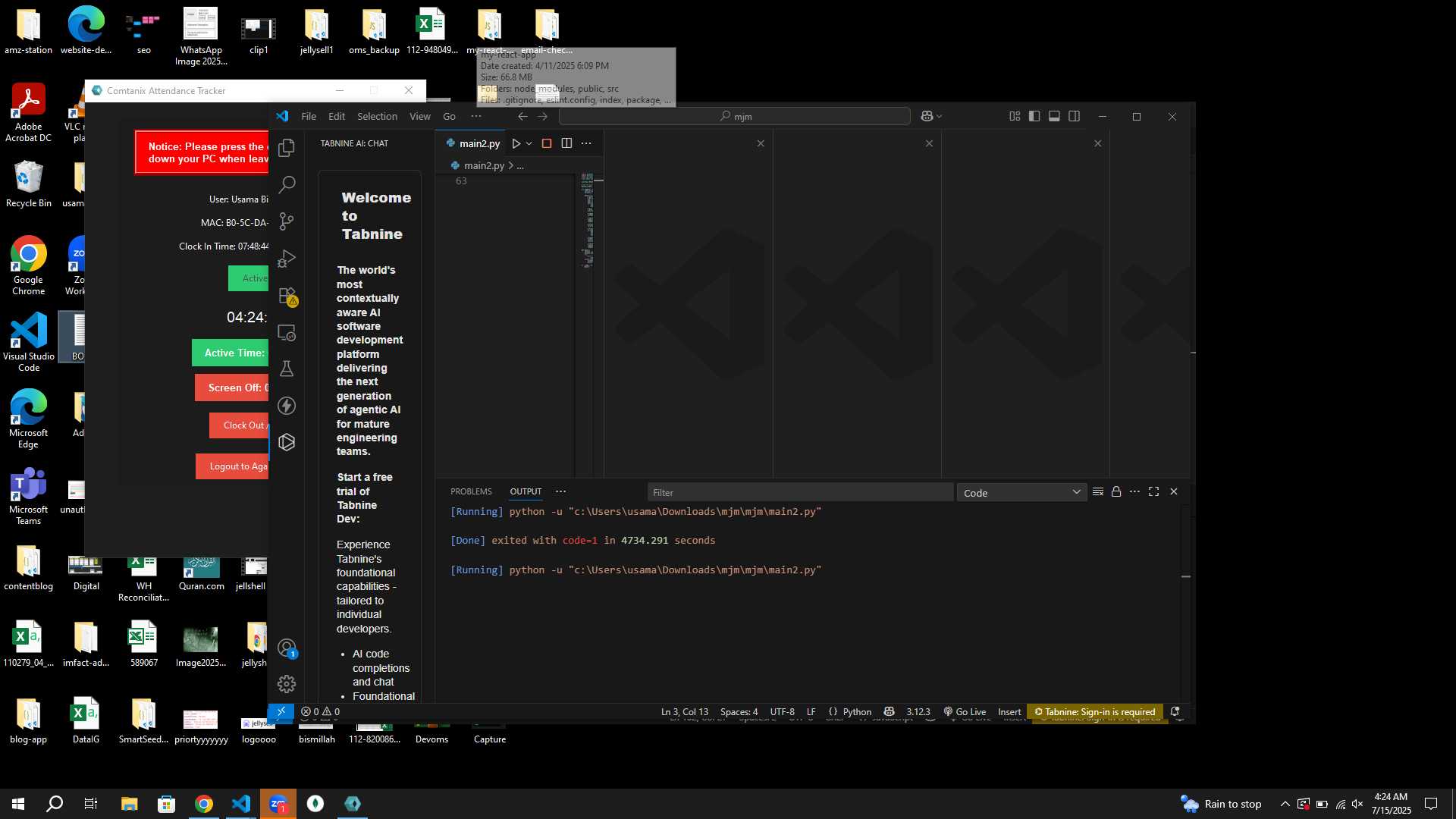Open the View menu

[420, 116]
